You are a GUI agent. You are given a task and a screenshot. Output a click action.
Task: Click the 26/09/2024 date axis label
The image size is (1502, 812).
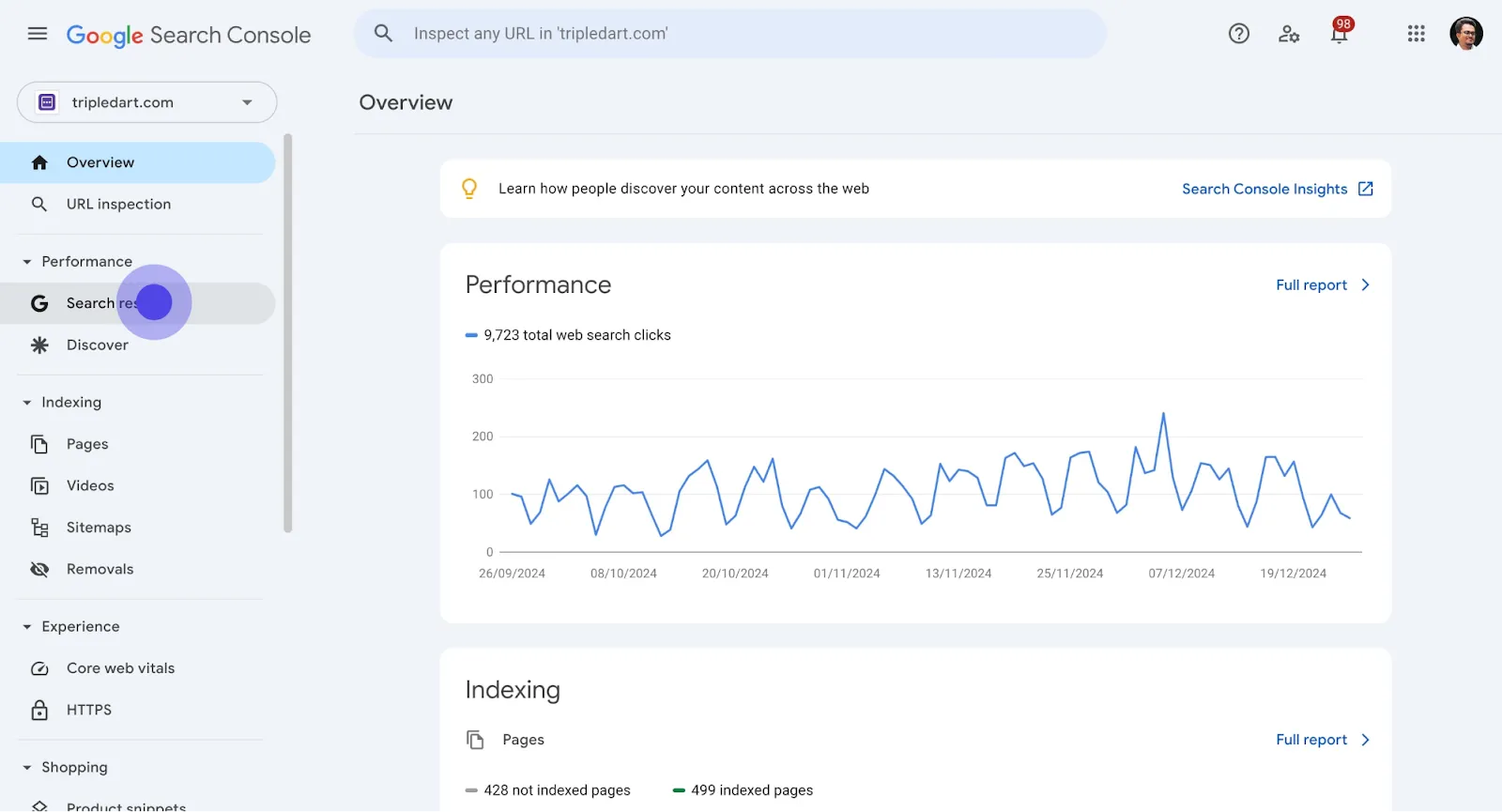(512, 574)
